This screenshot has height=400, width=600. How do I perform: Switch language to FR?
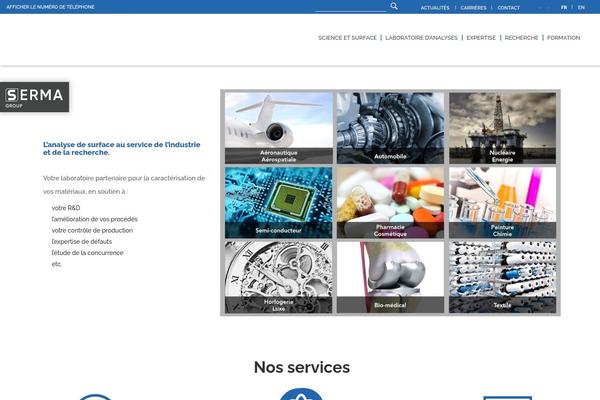[x=564, y=7]
